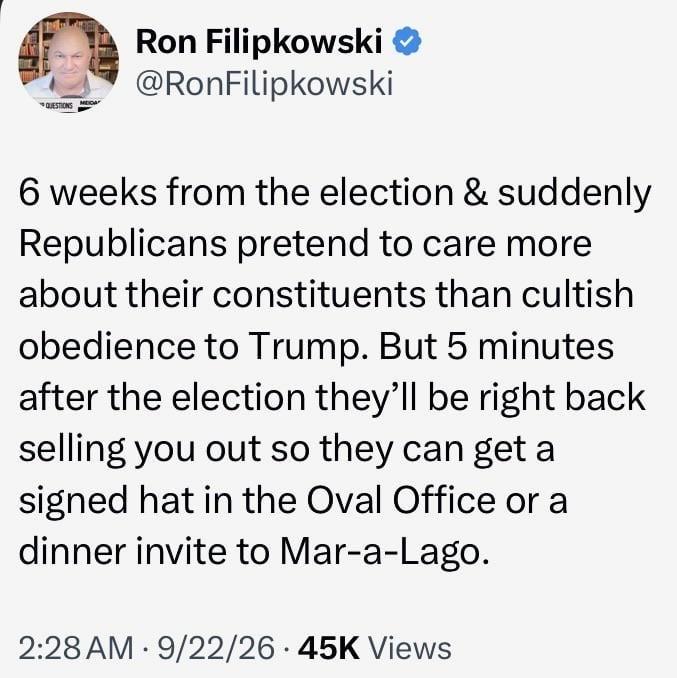
Task: Select the Oval Office phrase
Action: pyautogui.click(x=401, y=500)
